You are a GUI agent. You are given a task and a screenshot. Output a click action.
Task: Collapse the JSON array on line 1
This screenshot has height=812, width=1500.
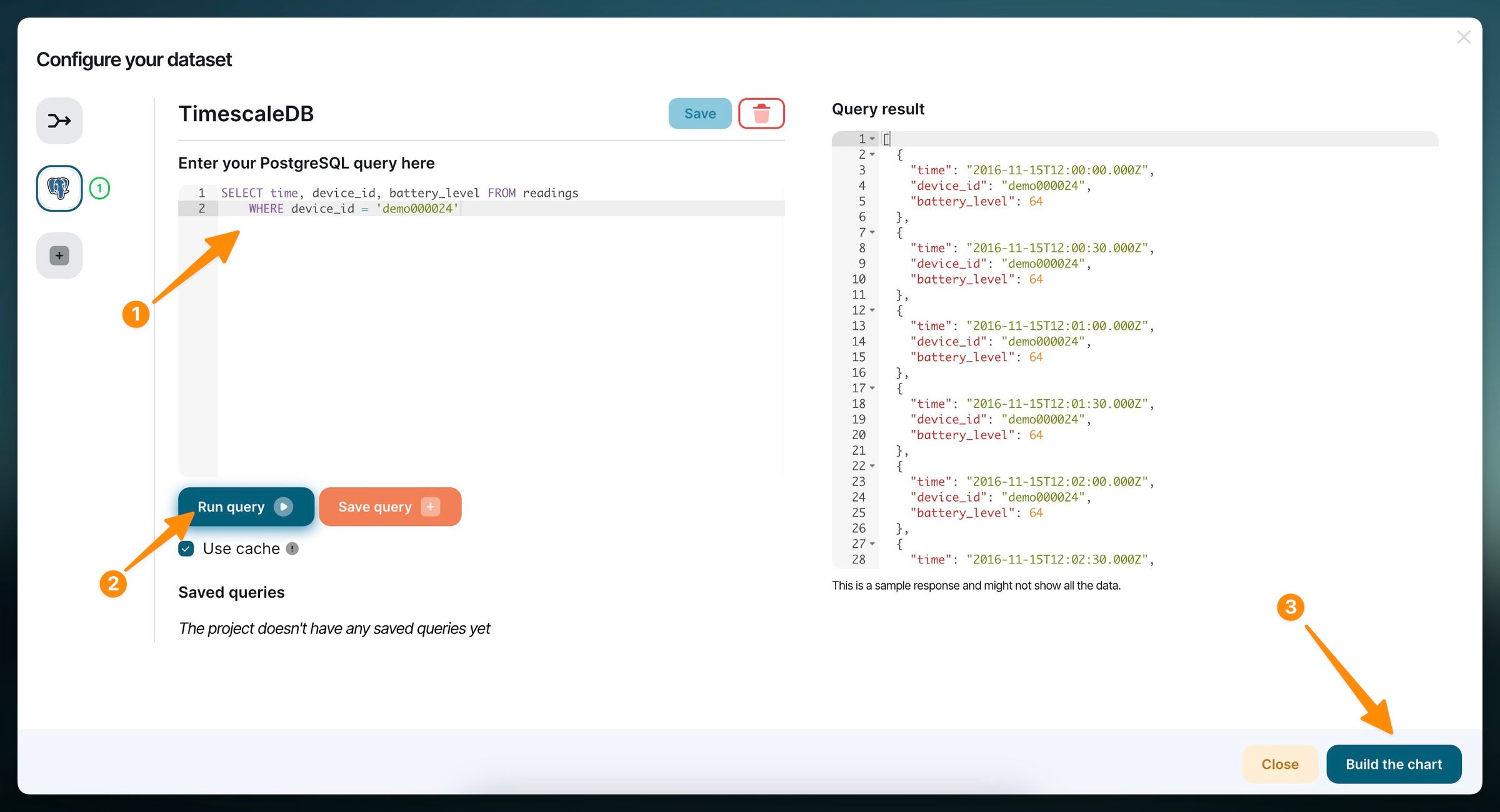(872, 139)
